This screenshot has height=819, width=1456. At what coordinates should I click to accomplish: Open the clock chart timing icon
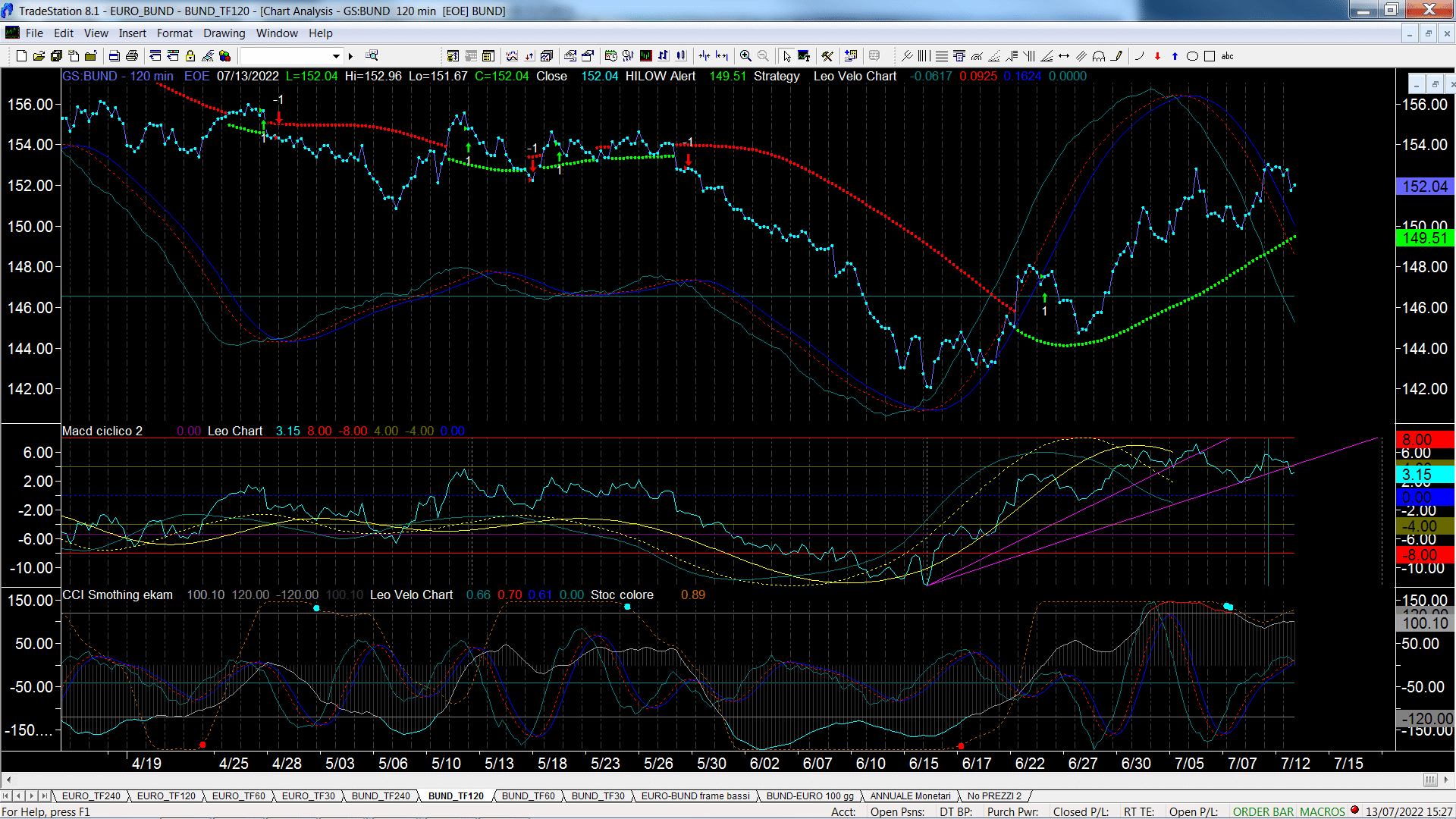pyautogui.click(x=628, y=55)
